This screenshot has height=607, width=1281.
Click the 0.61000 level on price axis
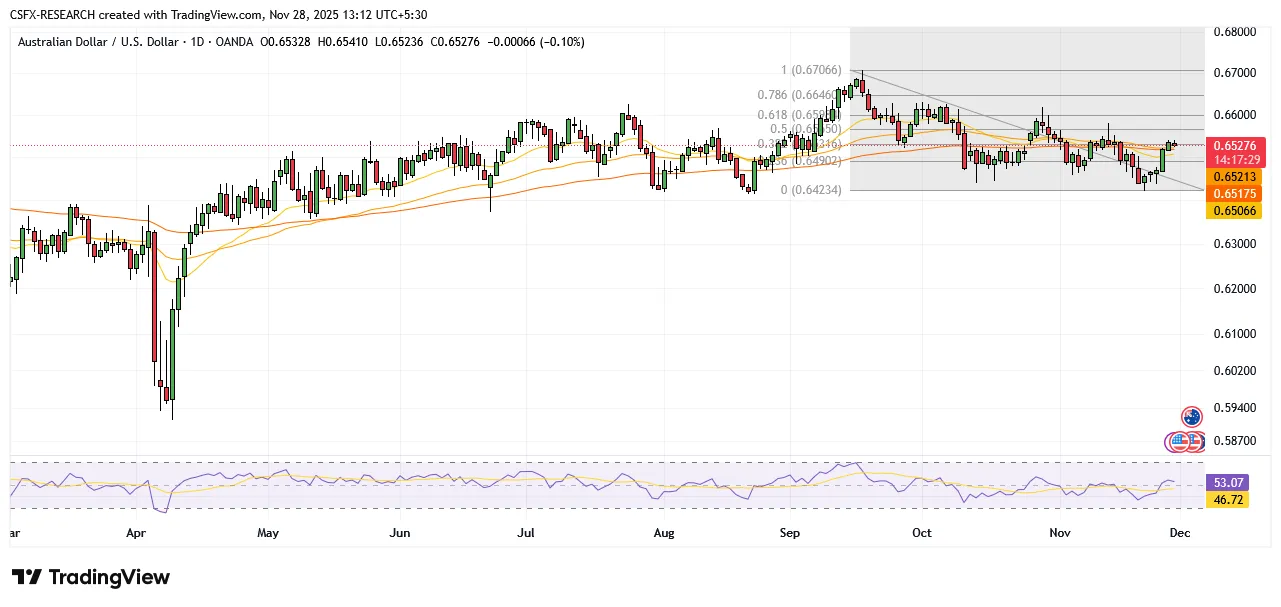[1239, 333]
